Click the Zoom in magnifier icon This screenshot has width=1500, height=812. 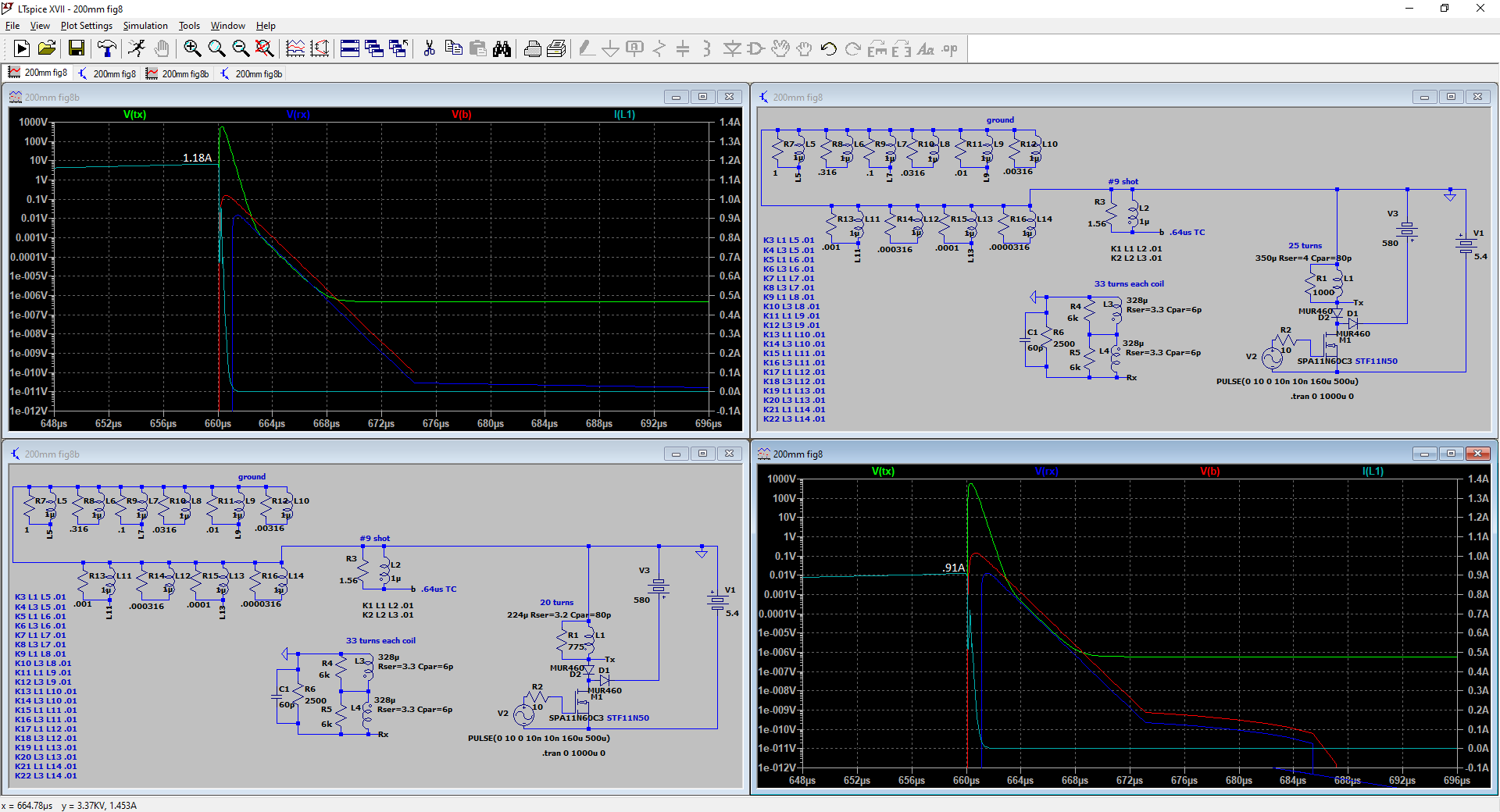click(x=192, y=49)
